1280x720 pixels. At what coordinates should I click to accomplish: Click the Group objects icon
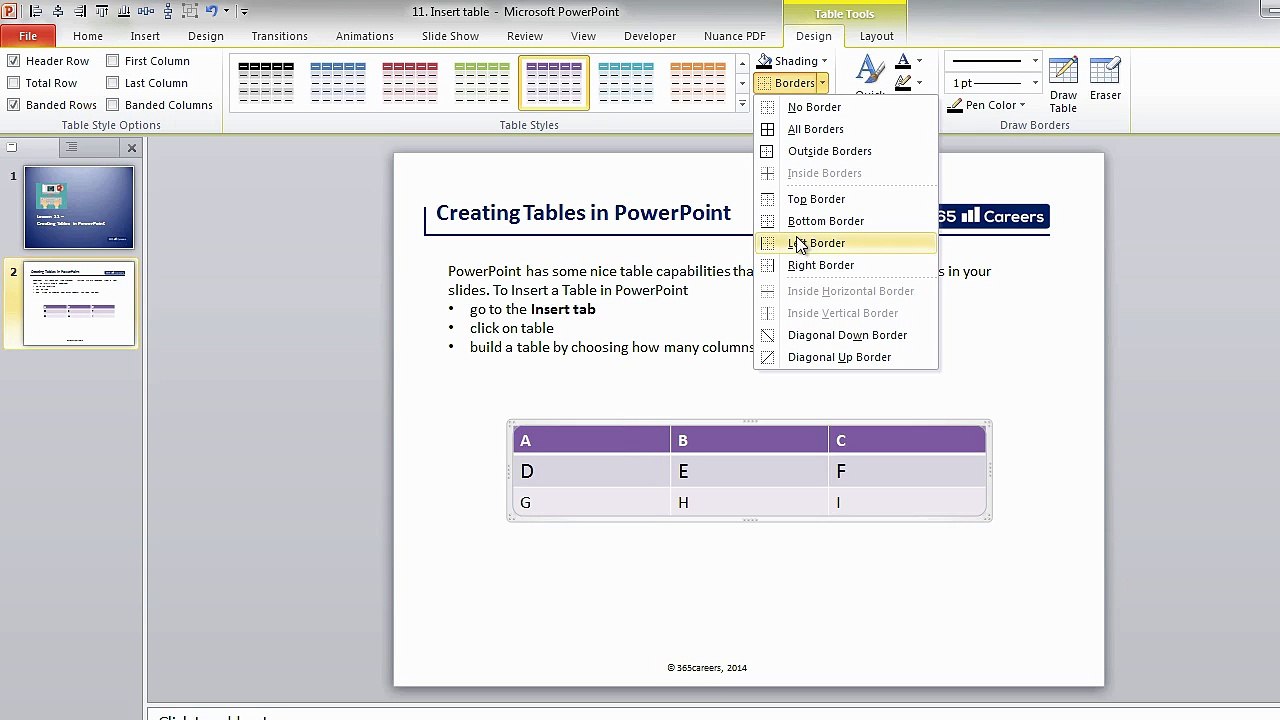(190, 12)
